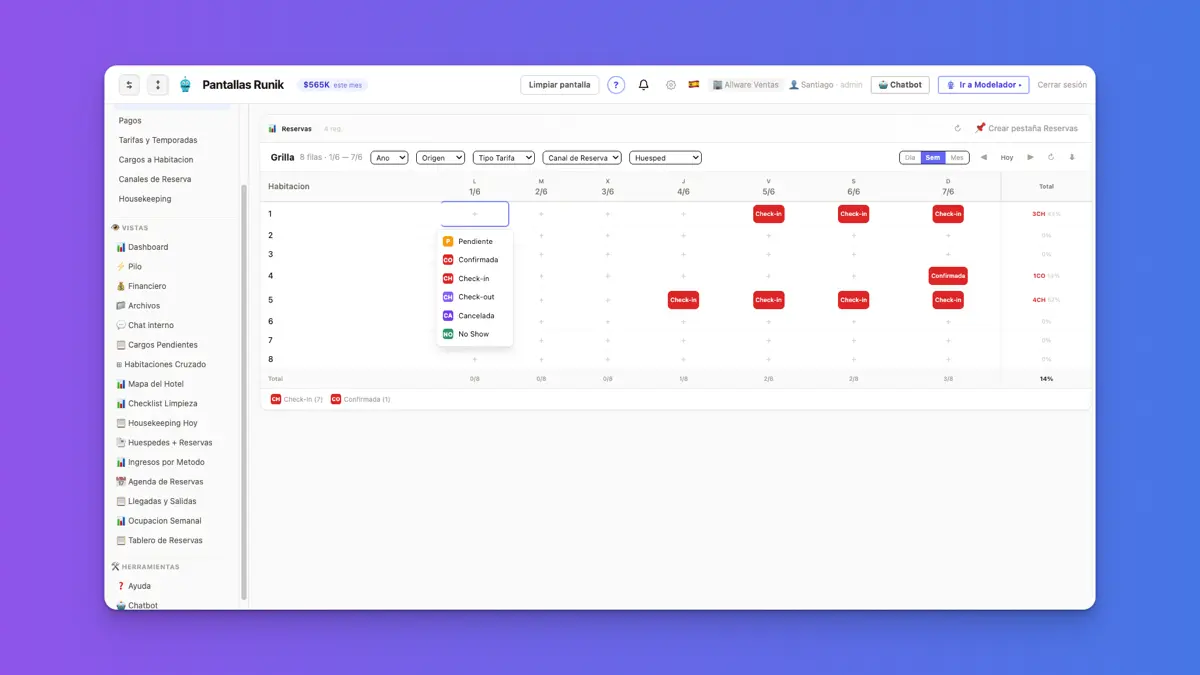
Task: Open the Chatbot button in header
Action: 900,85
